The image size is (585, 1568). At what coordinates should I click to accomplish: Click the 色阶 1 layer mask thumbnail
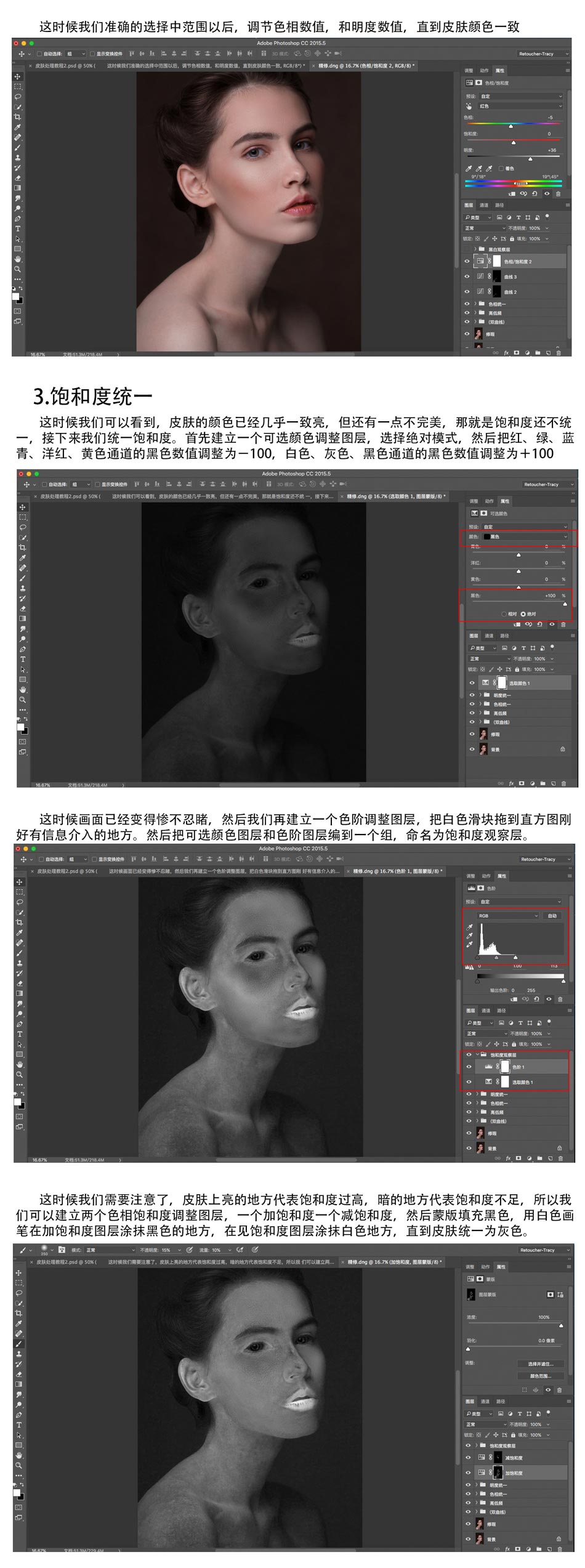(x=506, y=1067)
